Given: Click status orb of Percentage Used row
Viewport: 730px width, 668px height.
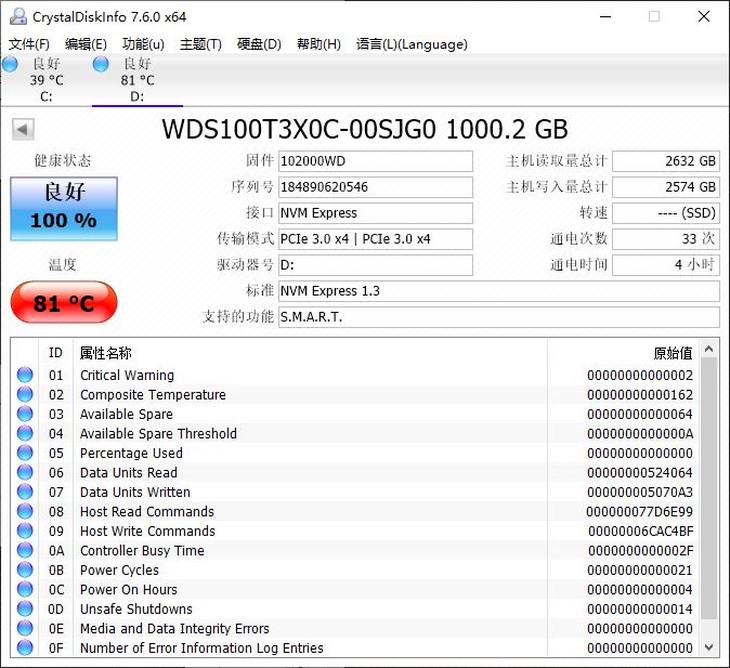Looking at the screenshot, I should click(25, 453).
